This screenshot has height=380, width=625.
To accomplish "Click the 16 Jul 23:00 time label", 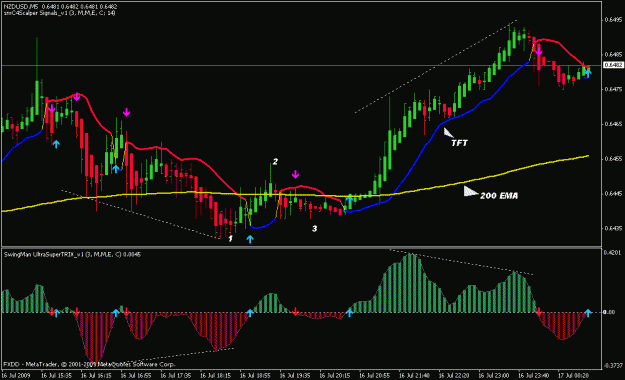I will [x=494, y=376].
